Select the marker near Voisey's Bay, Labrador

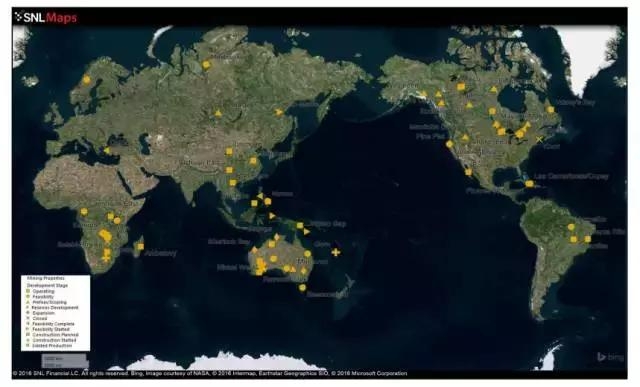[550, 109]
